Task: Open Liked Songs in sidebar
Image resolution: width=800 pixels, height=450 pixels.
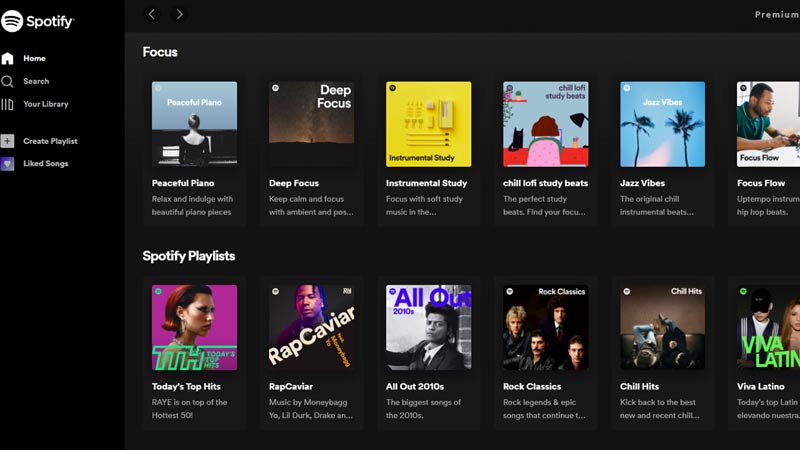Action: 45,163
